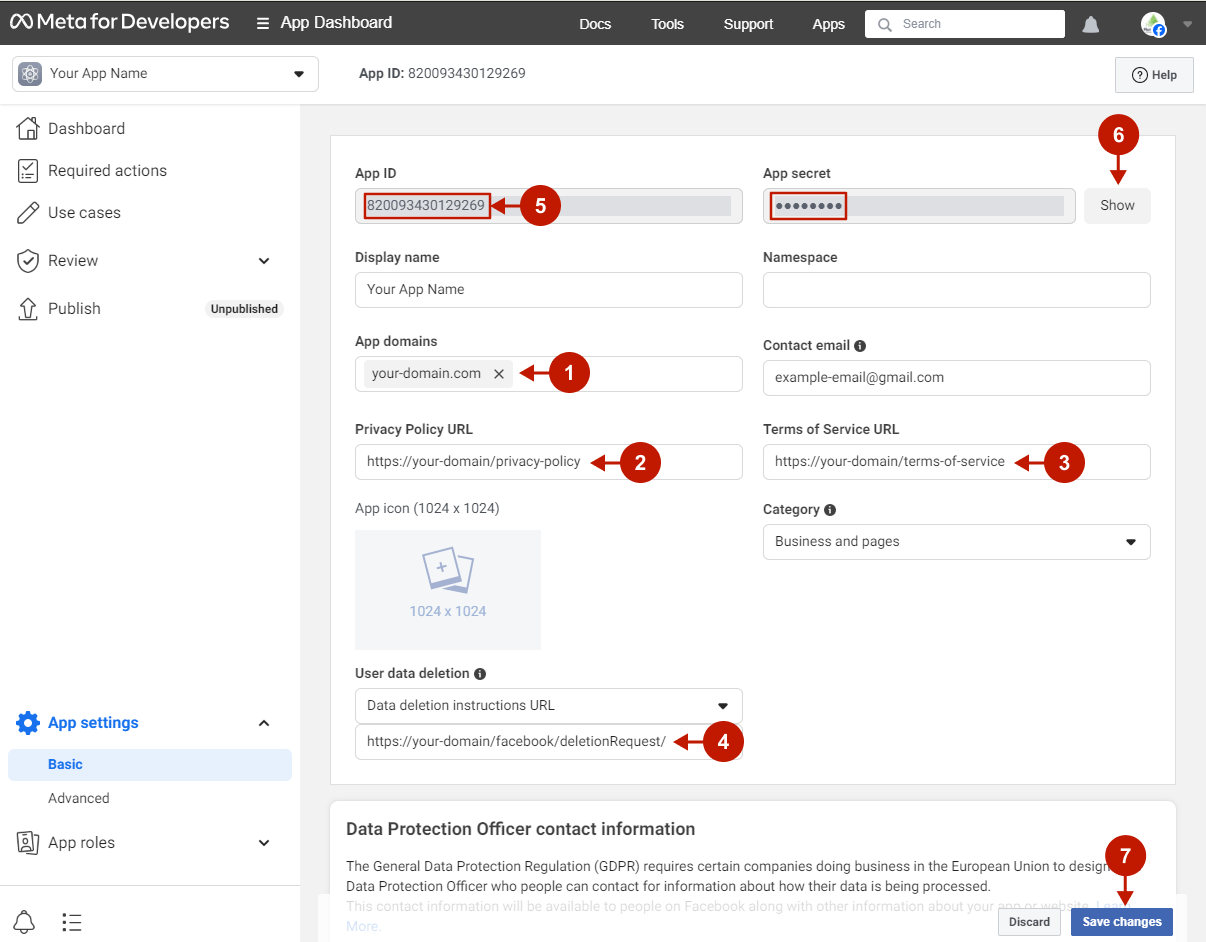Focus the Search field in header
Image resolution: width=1206 pixels, height=942 pixels.
tap(965, 24)
